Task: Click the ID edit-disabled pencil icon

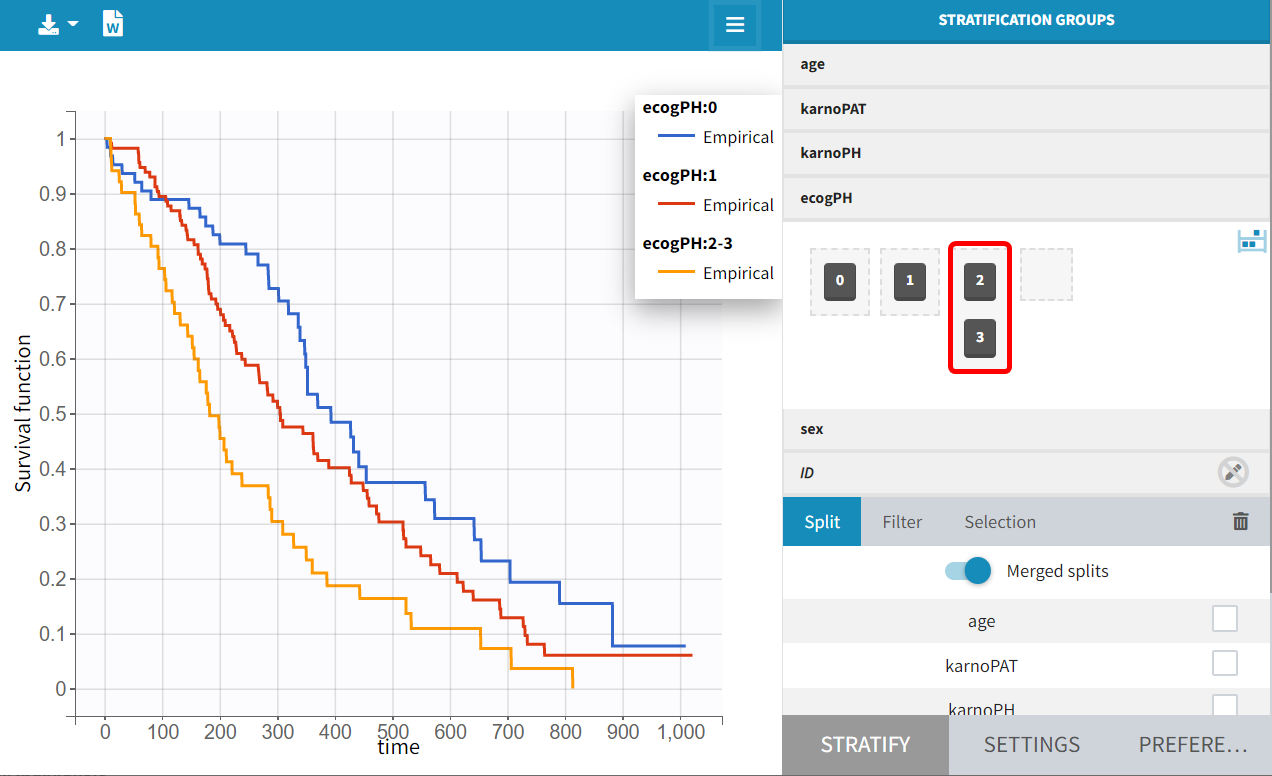Action: click(1233, 472)
